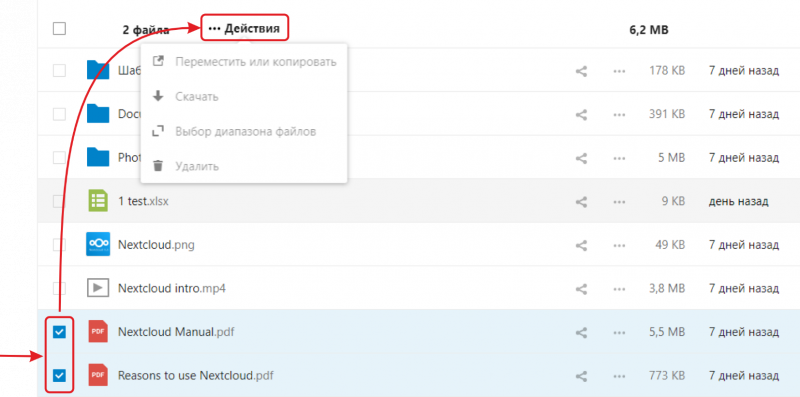
Task: Click the PDF icon of Nextcloud Manual
Action: 97,332
